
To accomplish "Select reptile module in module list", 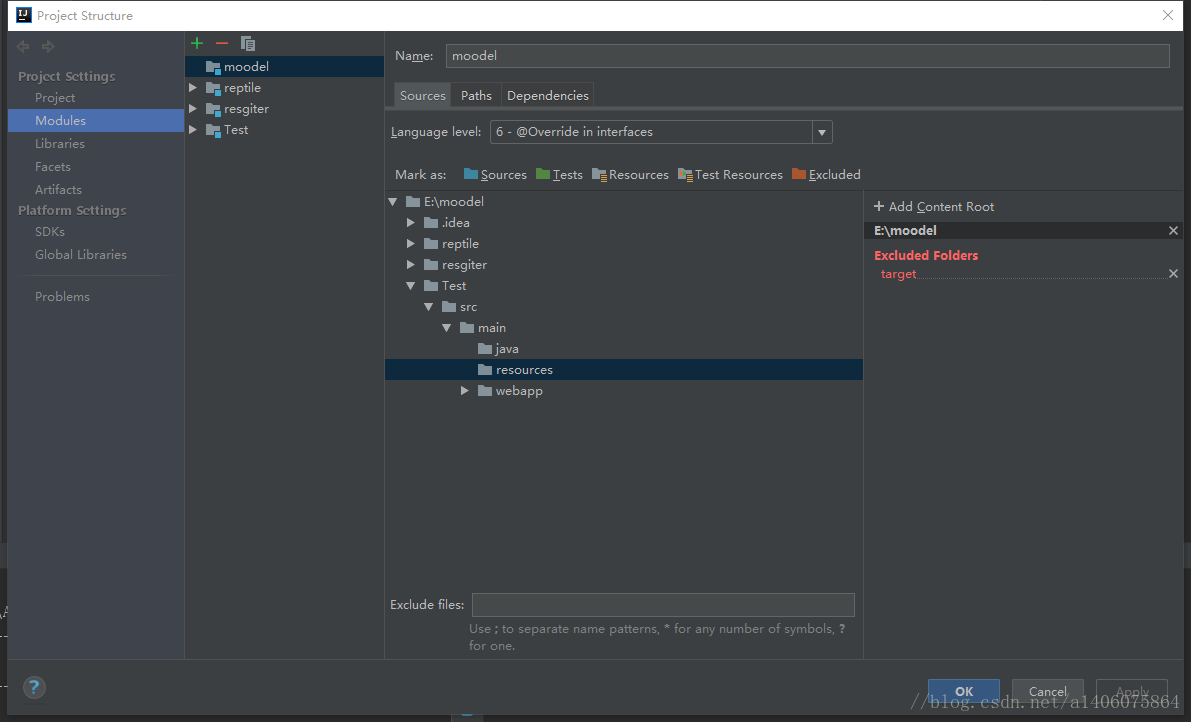I will click(242, 88).
